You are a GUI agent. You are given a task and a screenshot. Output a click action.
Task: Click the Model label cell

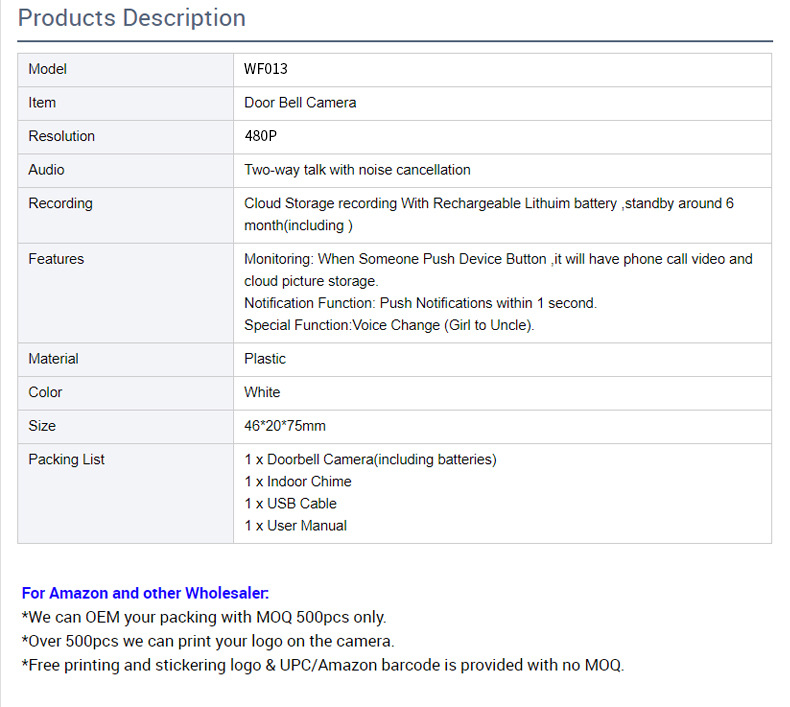(48, 69)
